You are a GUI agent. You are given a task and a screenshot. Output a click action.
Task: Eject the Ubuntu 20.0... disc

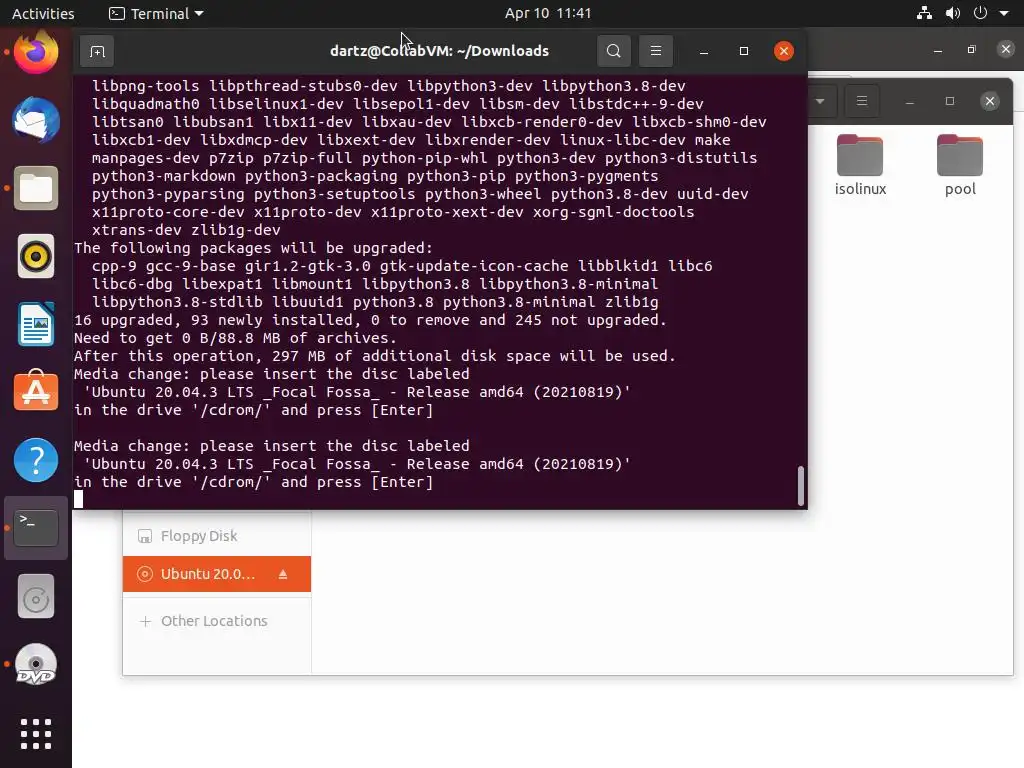pos(283,574)
